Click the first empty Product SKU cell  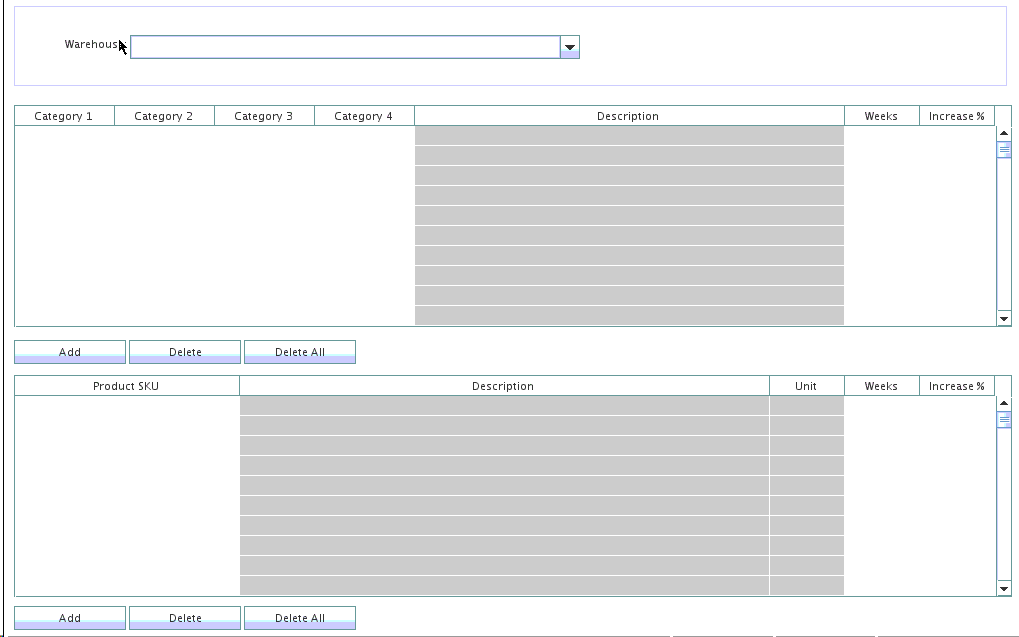127,406
